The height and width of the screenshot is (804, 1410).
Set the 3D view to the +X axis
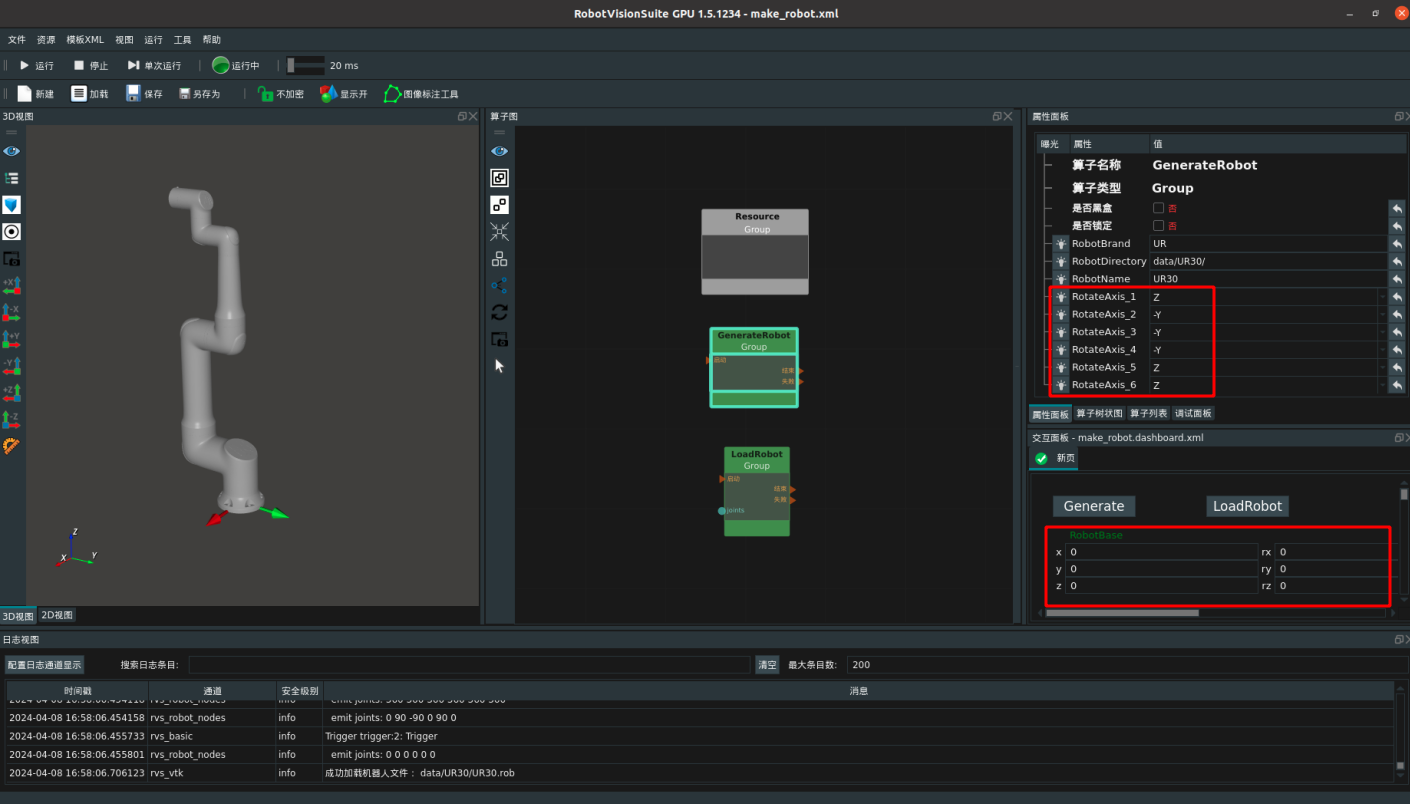tap(12, 286)
